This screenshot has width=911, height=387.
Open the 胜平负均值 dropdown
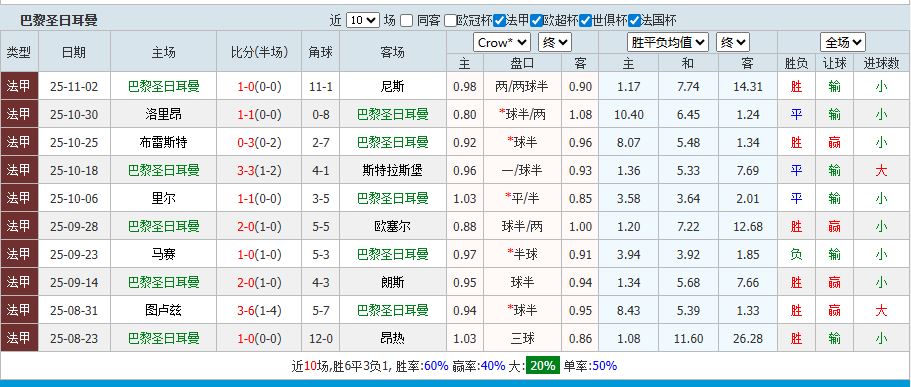[x=668, y=42]
